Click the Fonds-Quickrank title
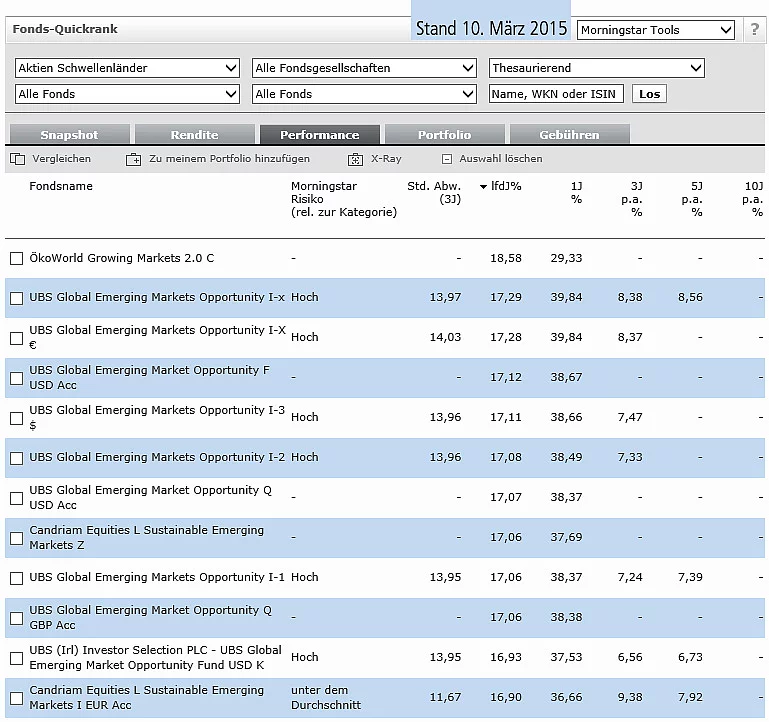 tap(65, 29)
